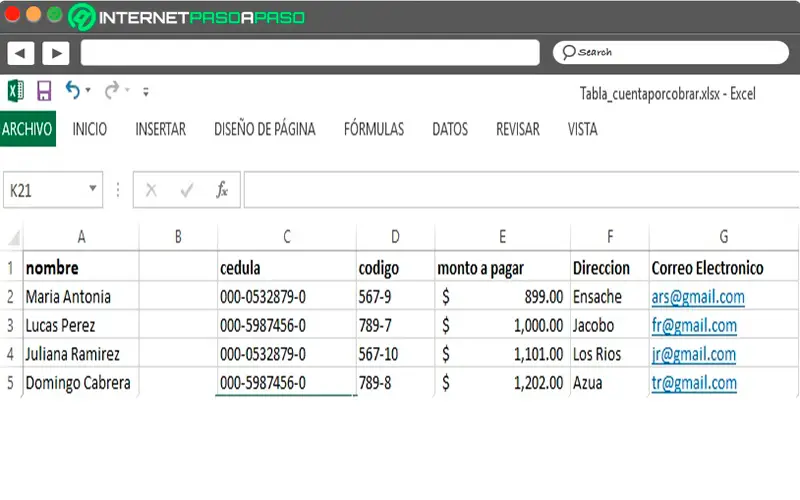Select row 3 header
Image resolution: width=800 pixels, height=500 pixels.
11,325
